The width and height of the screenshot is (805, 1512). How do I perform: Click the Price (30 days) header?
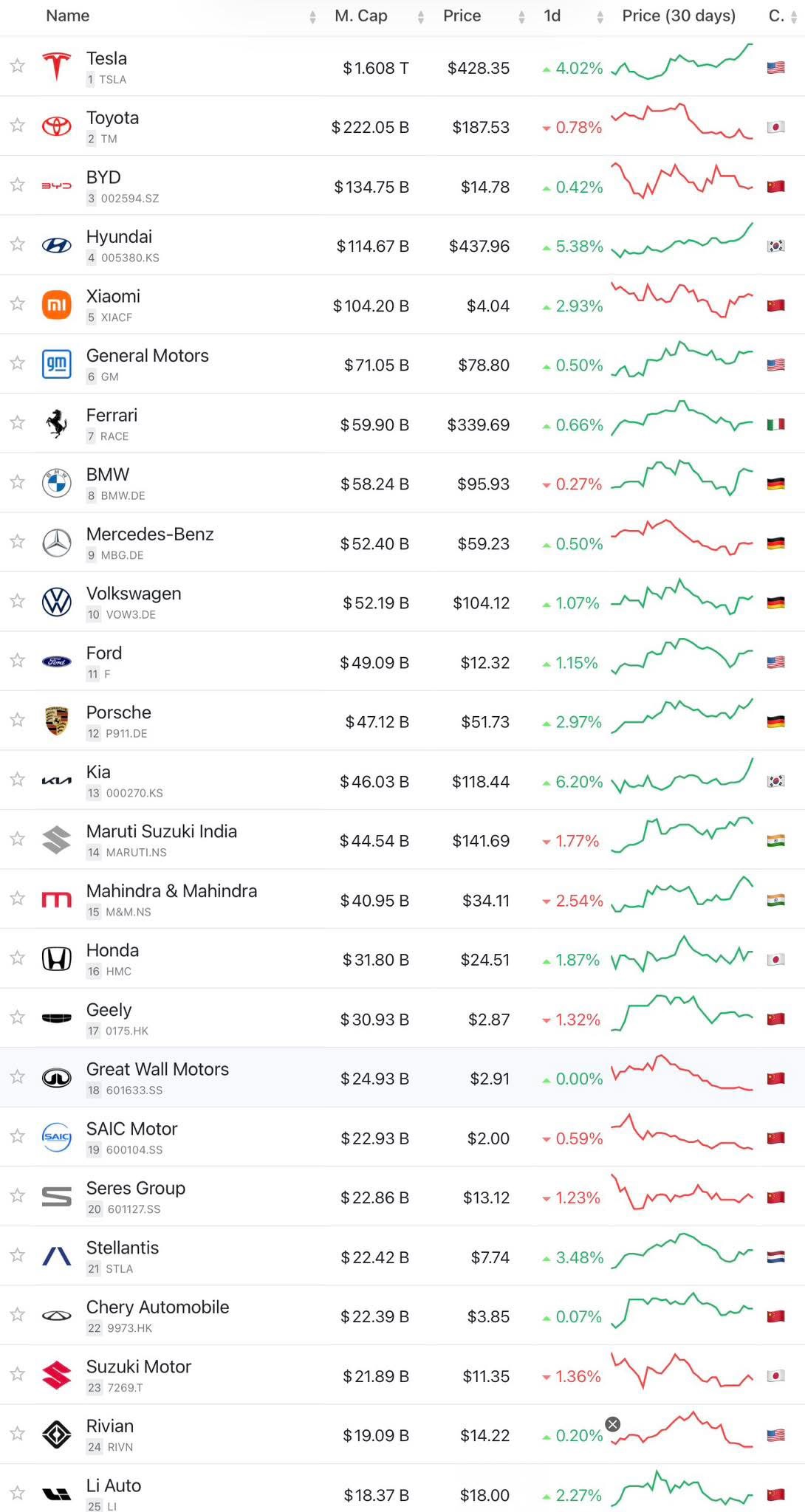point(679,16)
